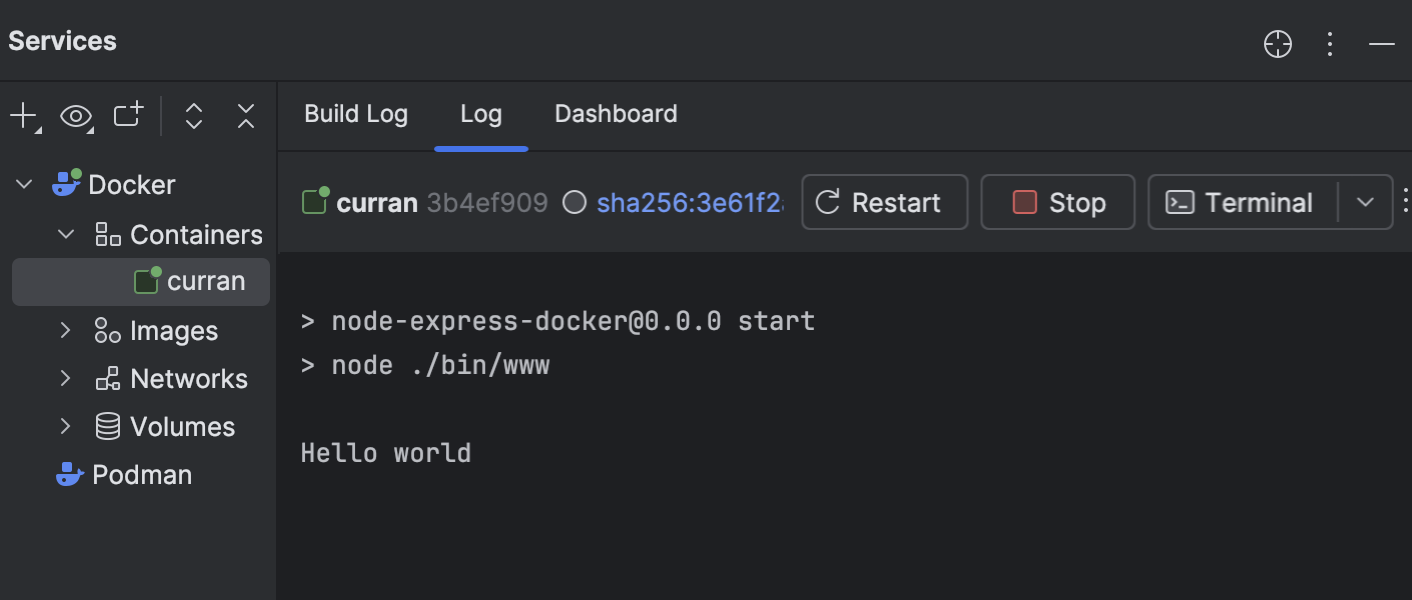Restart the curran container
This screenshot has width=1412, height=600.
click(x=884, y=202)
